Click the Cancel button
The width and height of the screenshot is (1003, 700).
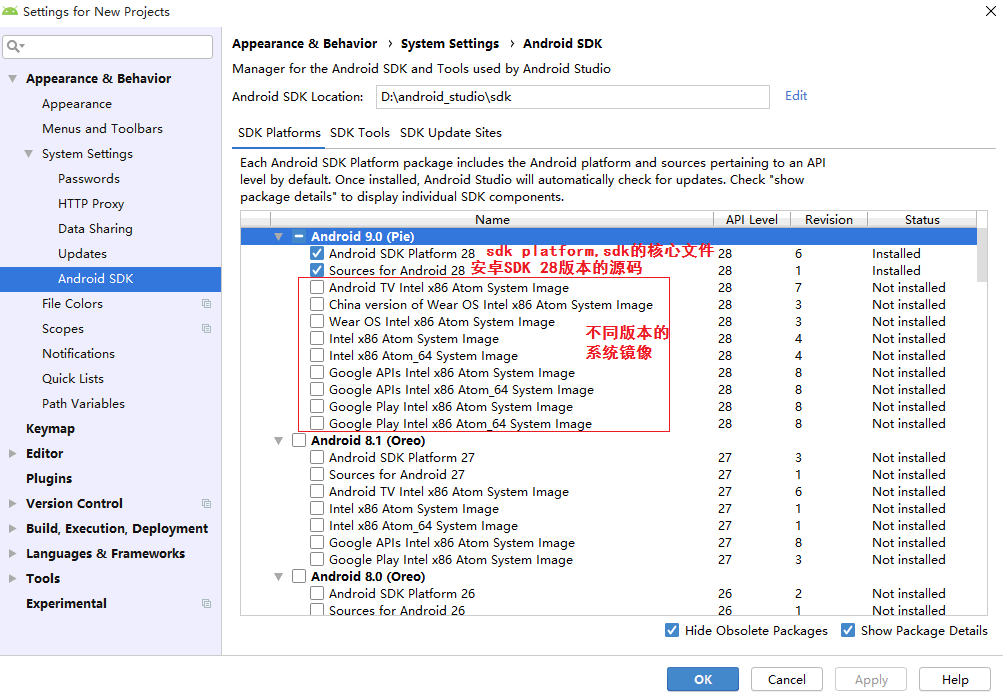787,679
